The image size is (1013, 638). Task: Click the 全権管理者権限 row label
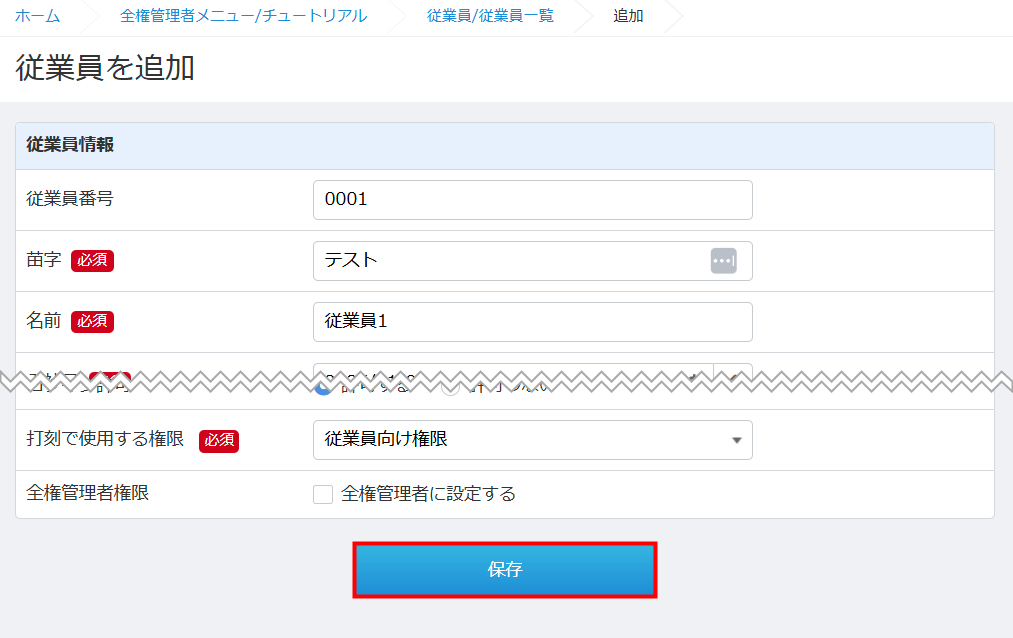[x=87, y=492]
